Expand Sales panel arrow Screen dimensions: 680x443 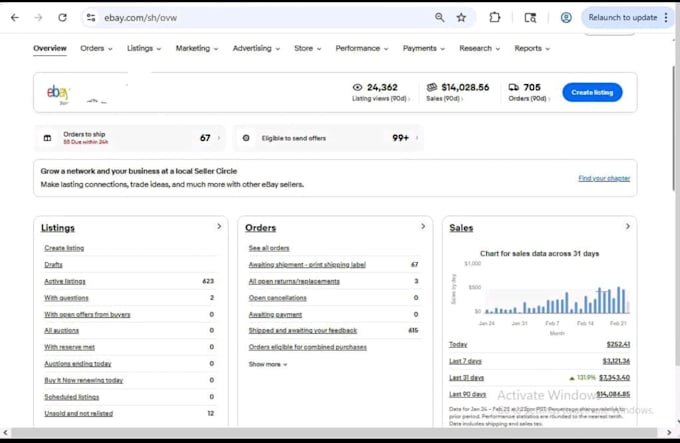click(x=627, y=226)
